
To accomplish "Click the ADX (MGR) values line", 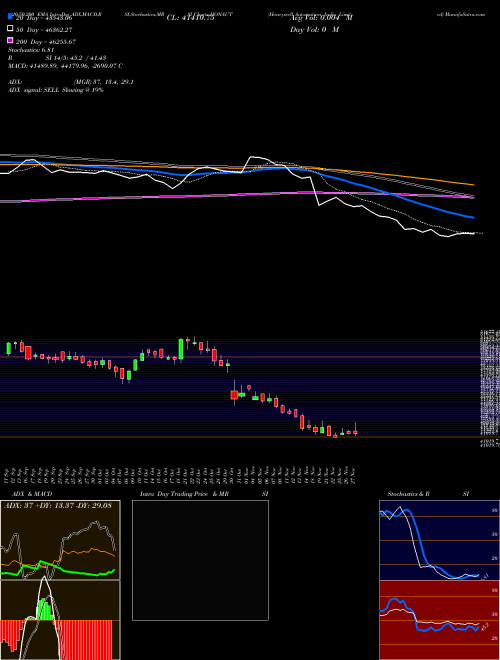I will point(71,82).
